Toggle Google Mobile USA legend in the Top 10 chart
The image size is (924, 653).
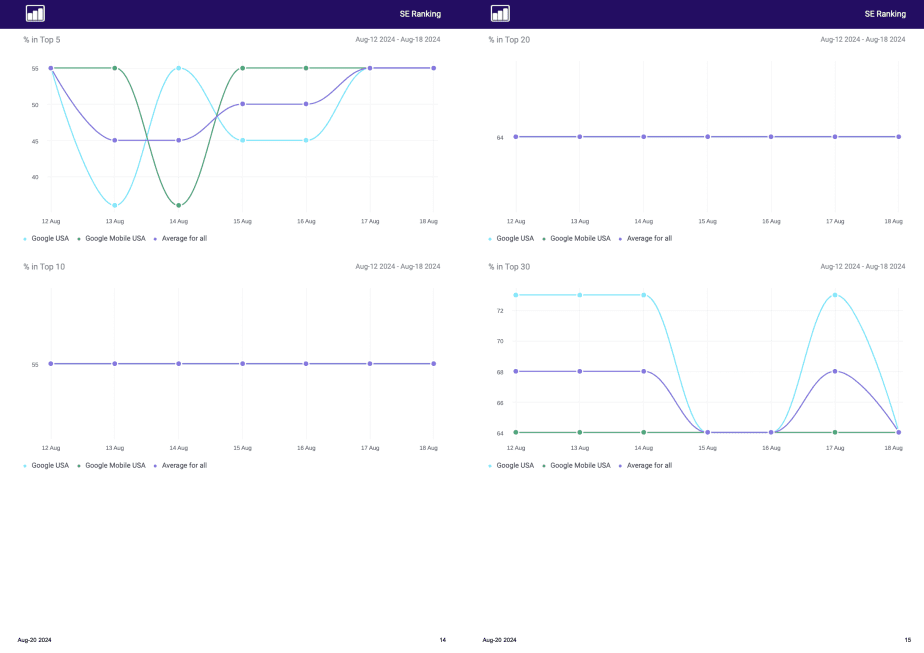(x=111, y=466)
